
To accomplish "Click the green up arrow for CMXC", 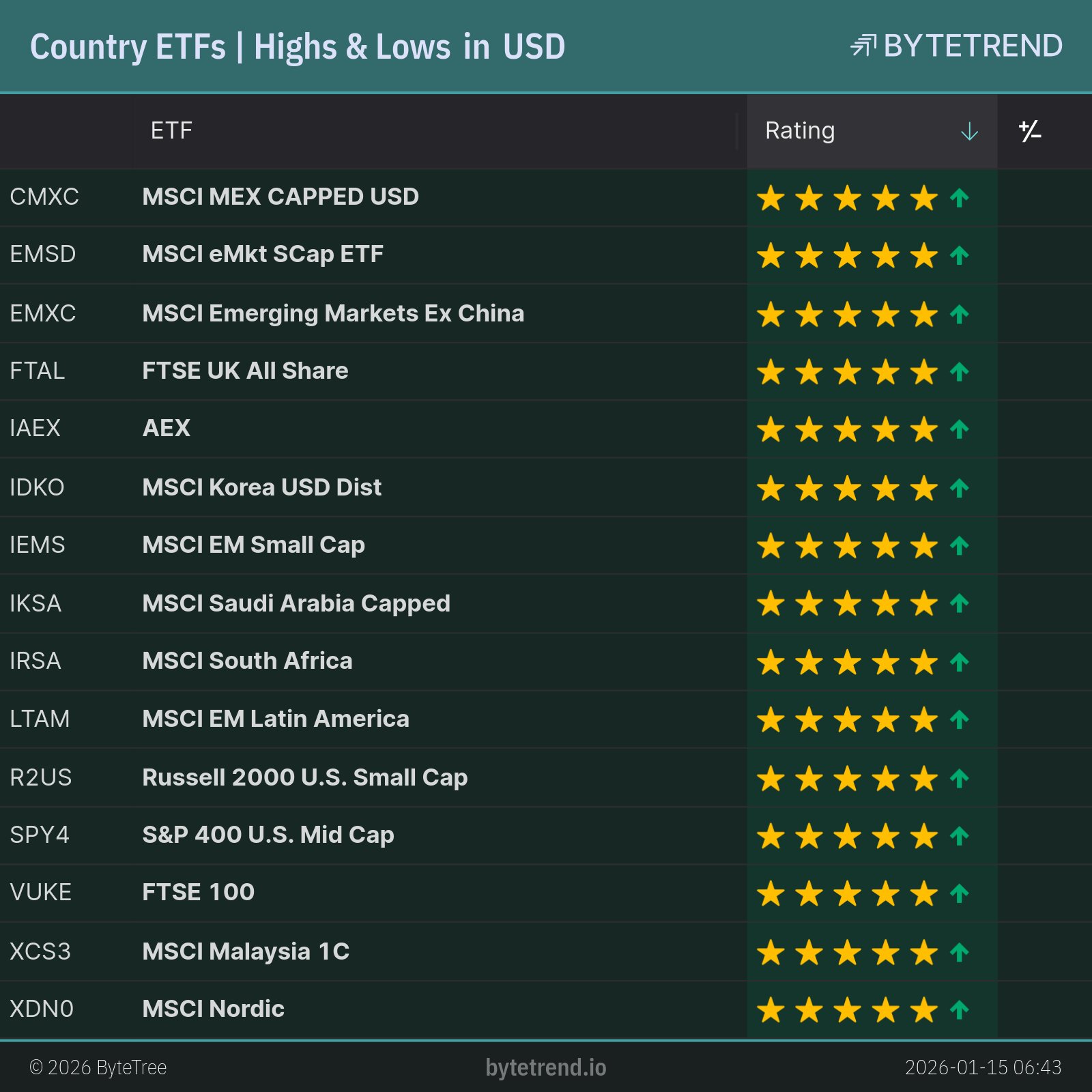I will 960,198.
